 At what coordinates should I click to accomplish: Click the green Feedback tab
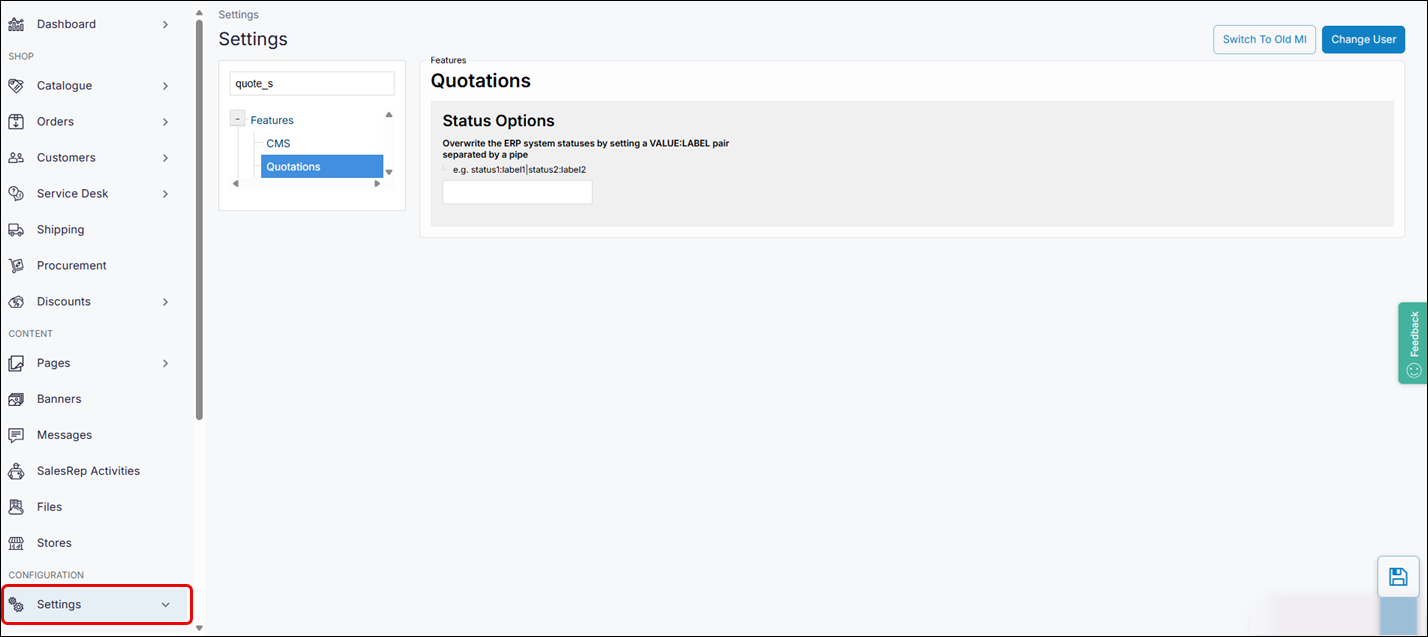1413,343
